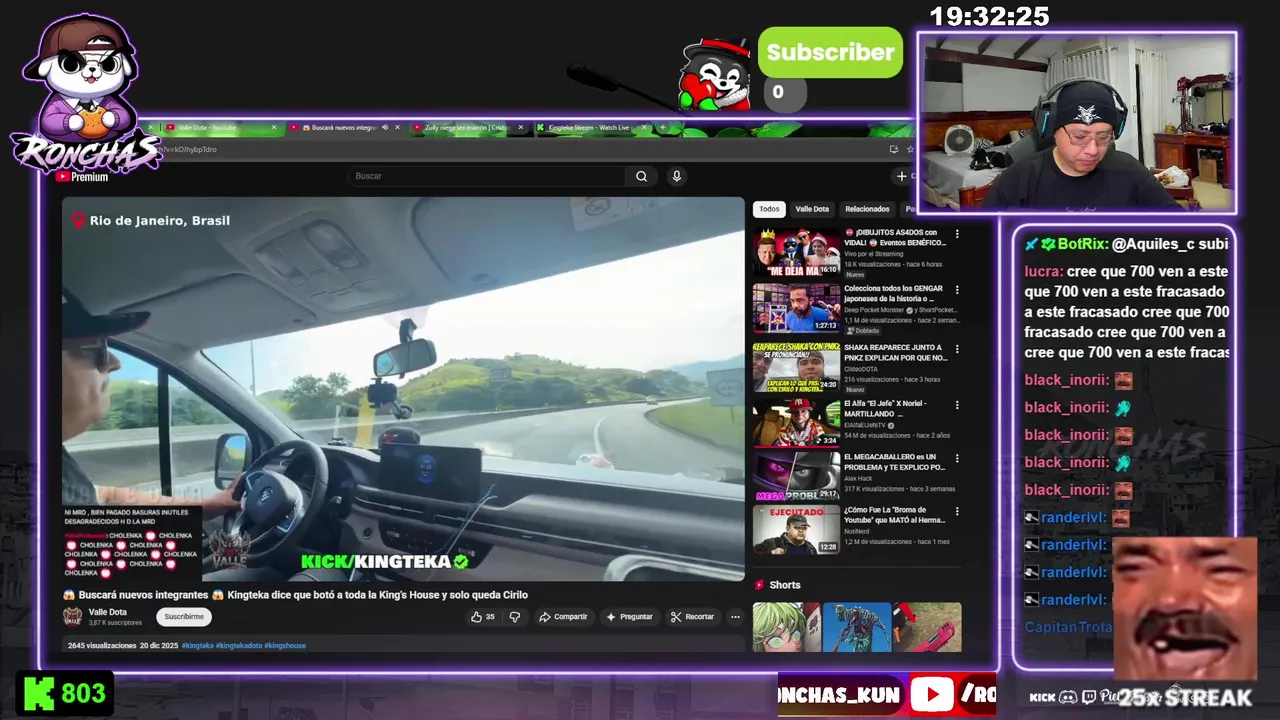Open Valle Dota channel name link
Viewport: 1280px width, 720px height.
coord(108,612)
